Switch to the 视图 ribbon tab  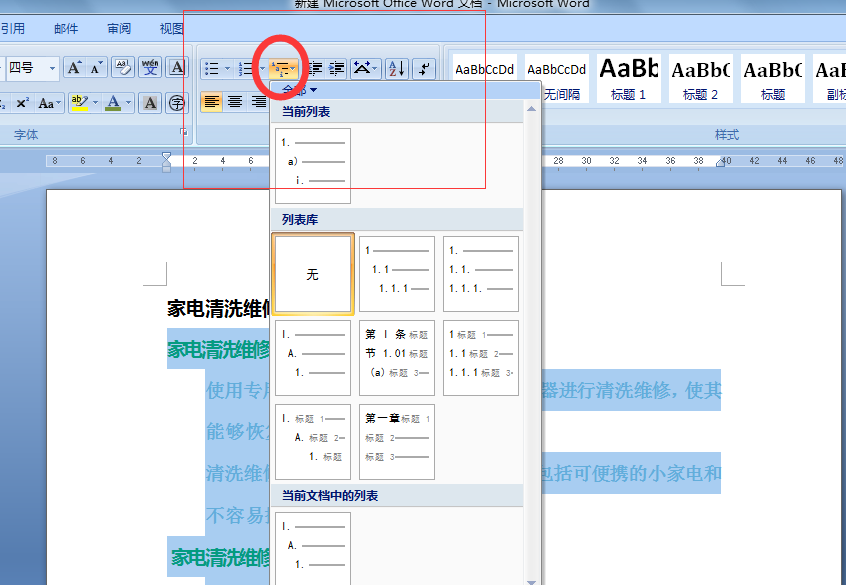click(x=170, y=28)
